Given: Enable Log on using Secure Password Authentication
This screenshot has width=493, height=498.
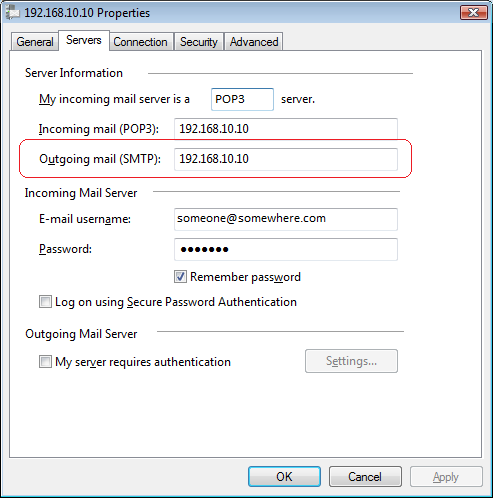Looking at the screenshot, I should (x=45, y=302).
